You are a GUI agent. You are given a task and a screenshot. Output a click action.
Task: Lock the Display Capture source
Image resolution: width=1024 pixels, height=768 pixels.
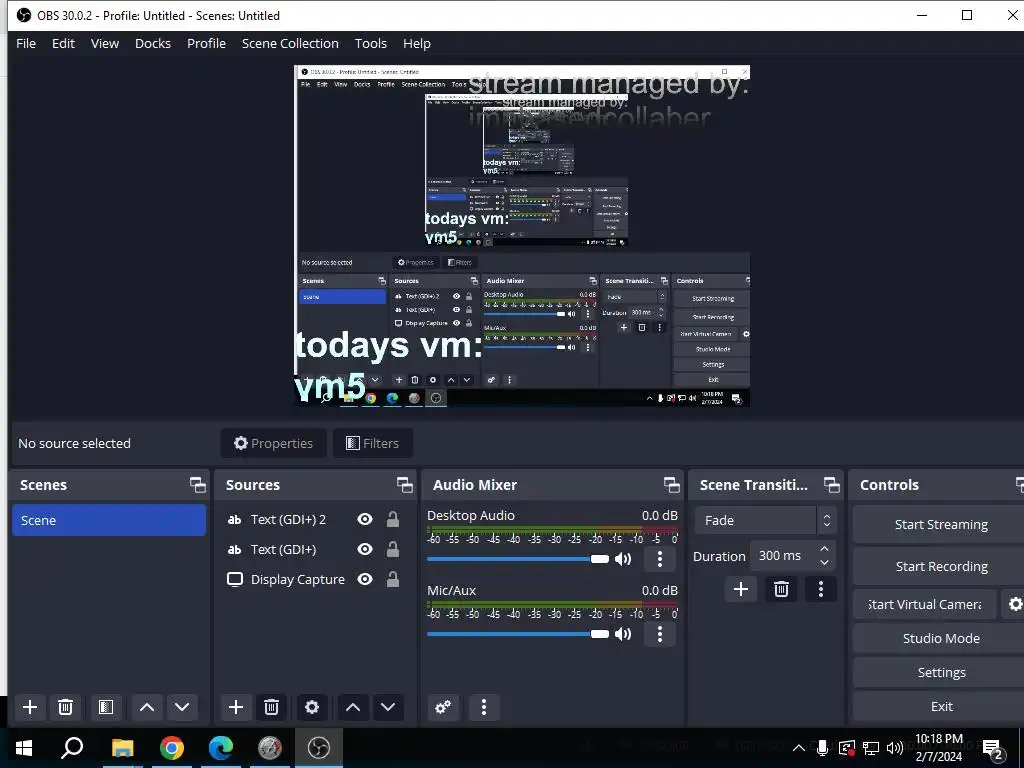[392, 579]
